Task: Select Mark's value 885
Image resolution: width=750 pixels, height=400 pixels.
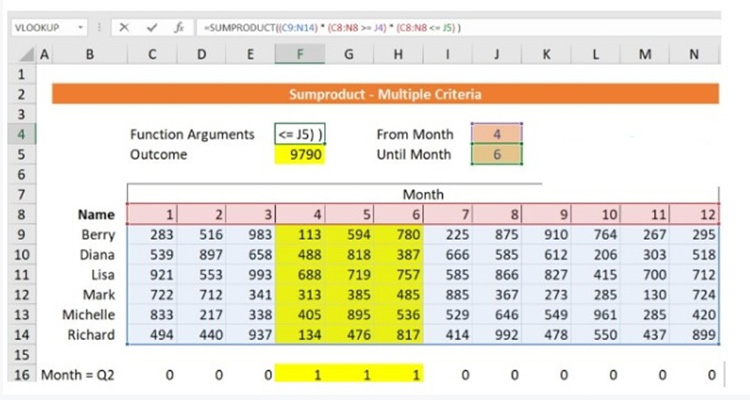Action: pos(448,295)
